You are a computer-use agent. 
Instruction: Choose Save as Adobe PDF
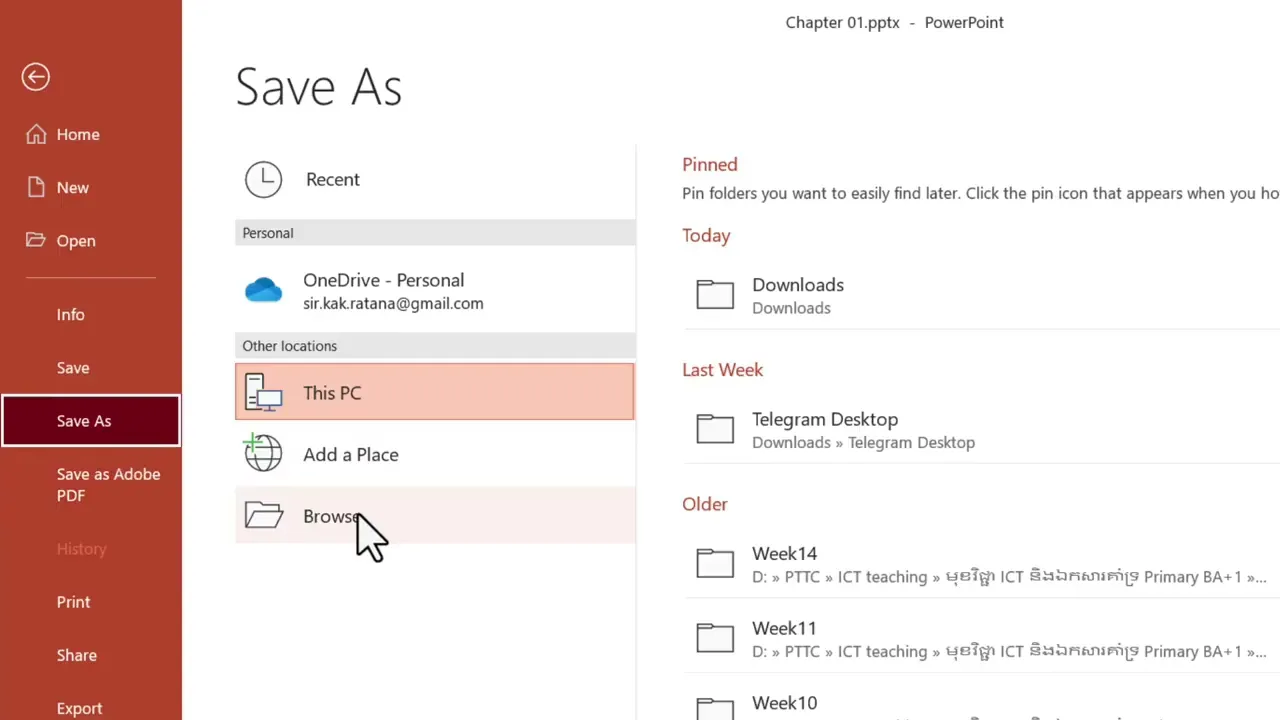(91, 484)
